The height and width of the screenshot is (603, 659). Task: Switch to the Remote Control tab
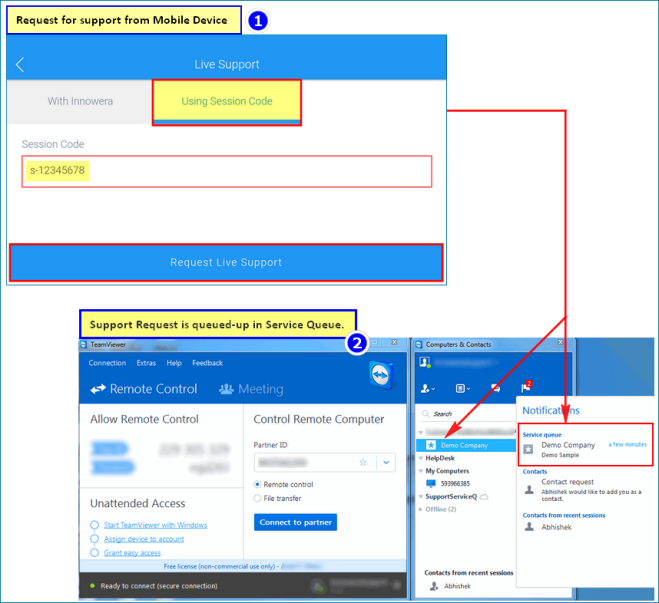144,389
